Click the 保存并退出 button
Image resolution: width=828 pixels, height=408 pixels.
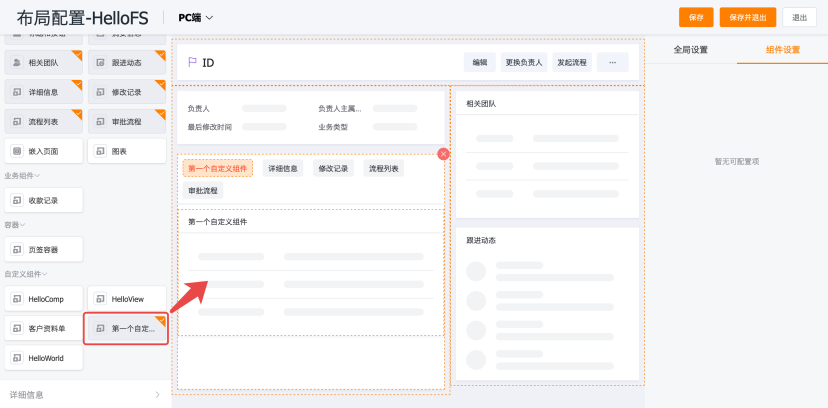pyautogui.click(x=748, y=17)
